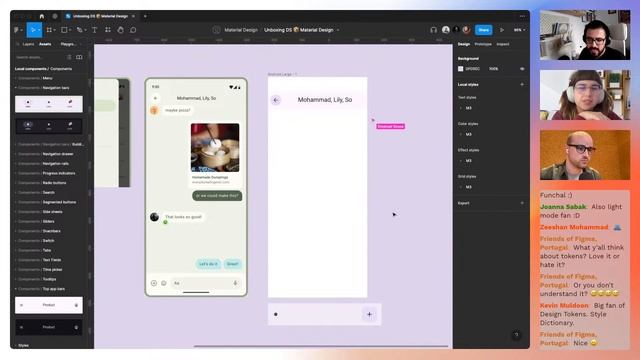Click Material Design project breadcrumb
The image size is (640, 360).
[241, 30]
